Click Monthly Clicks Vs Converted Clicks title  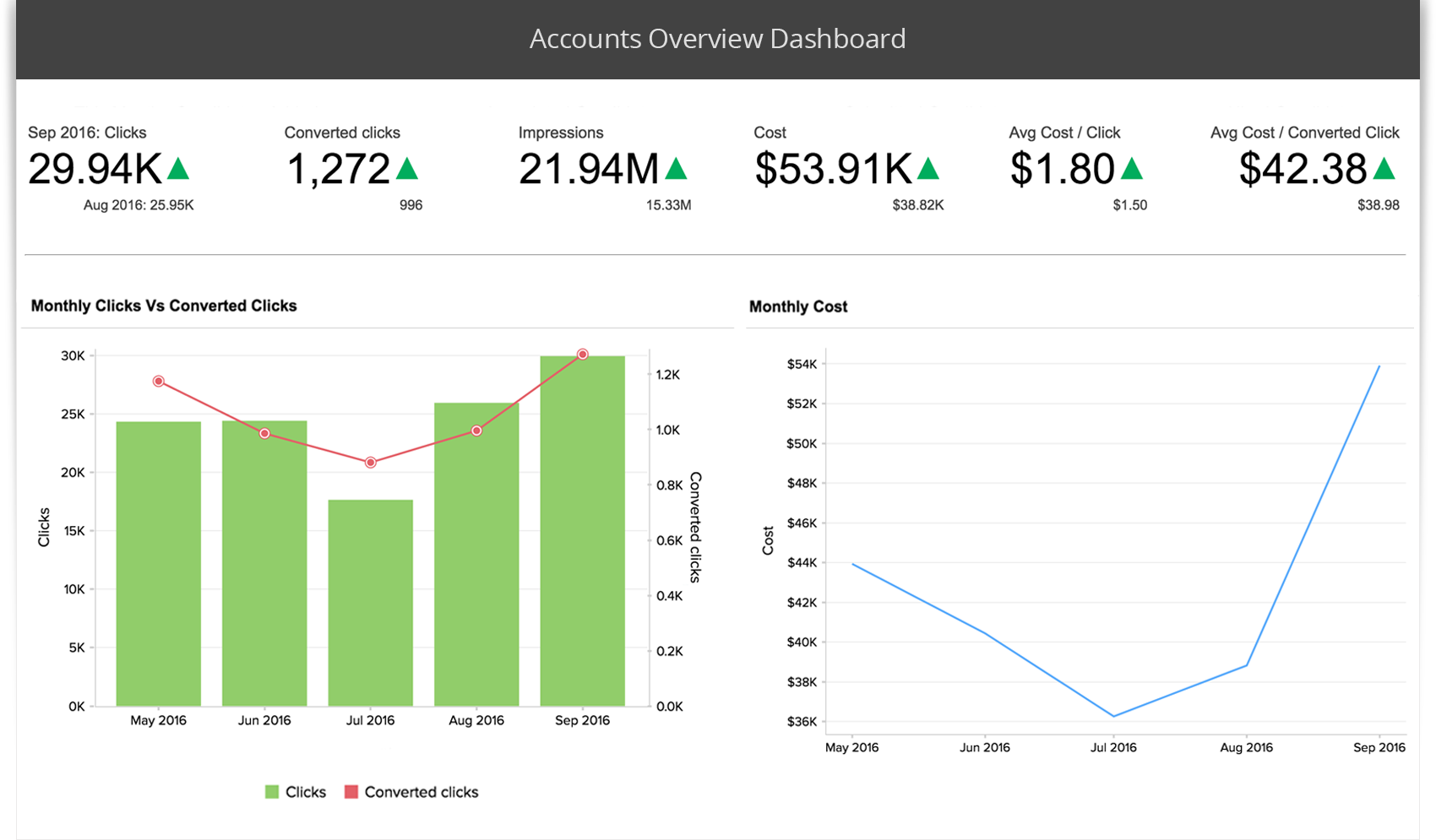coord(164,306)
